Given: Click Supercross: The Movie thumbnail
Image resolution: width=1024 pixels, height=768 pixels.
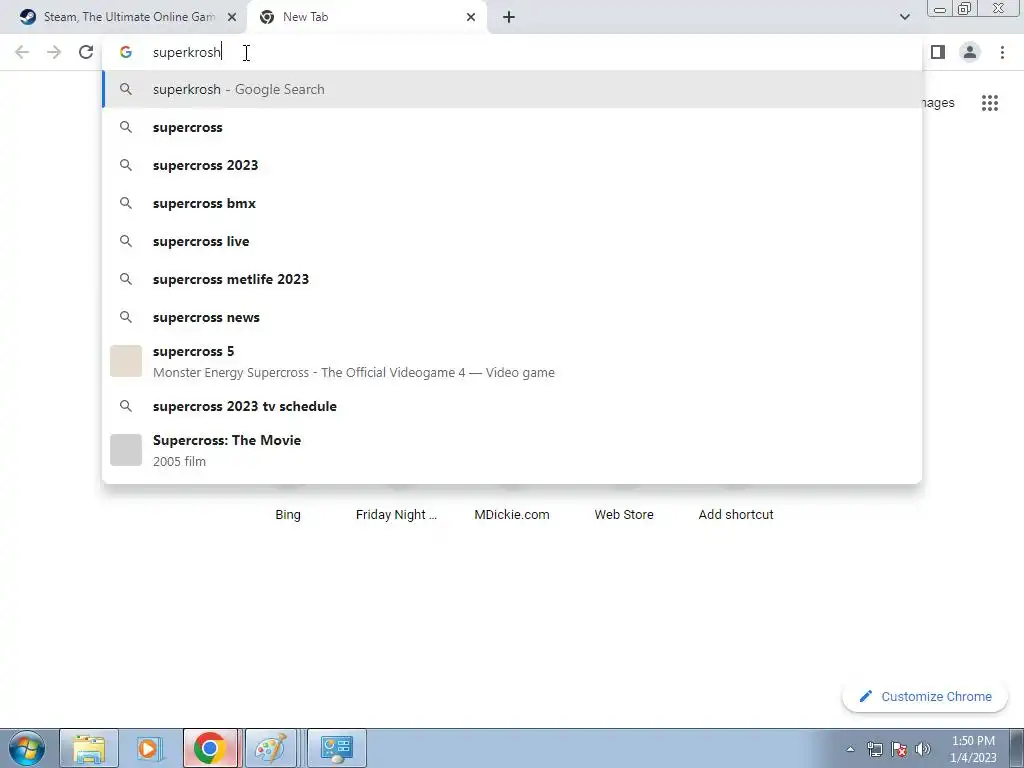Looking at the screenshot, I should (x=126, y=450).
